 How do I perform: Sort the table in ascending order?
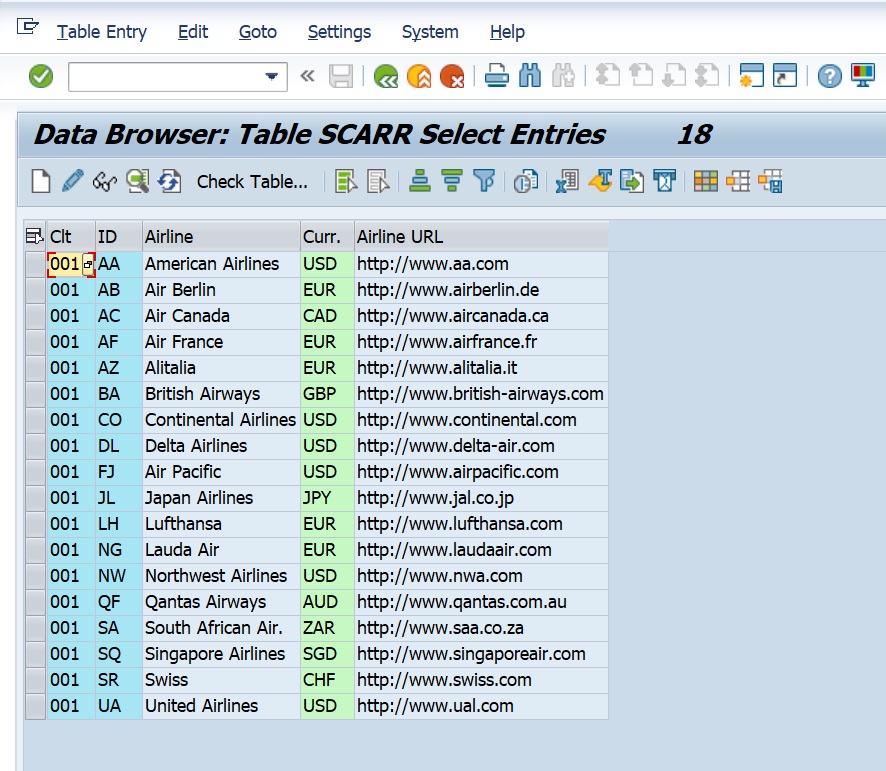(420, 181)
